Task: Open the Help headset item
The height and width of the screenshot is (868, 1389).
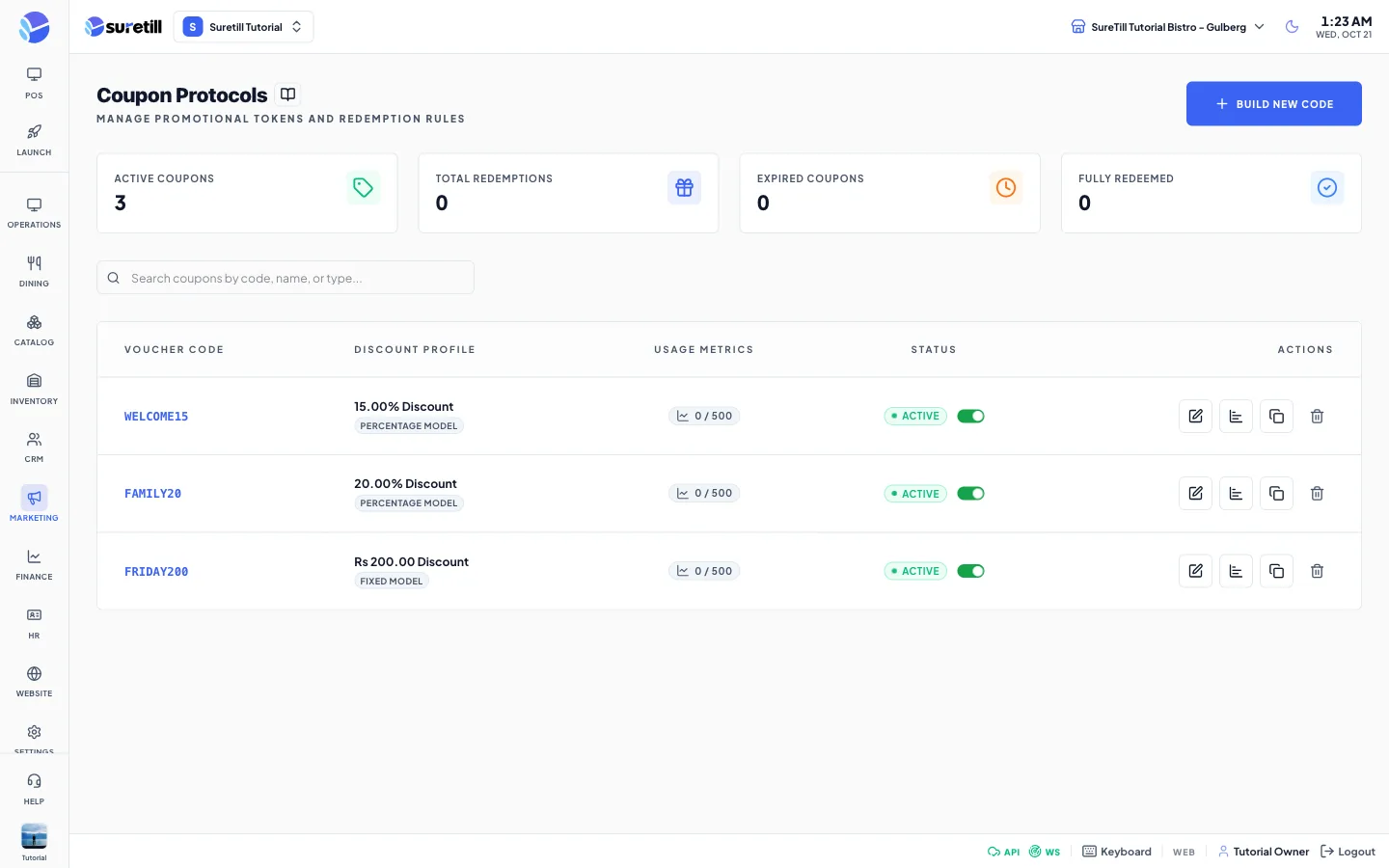Action: (x=34, y=789)
